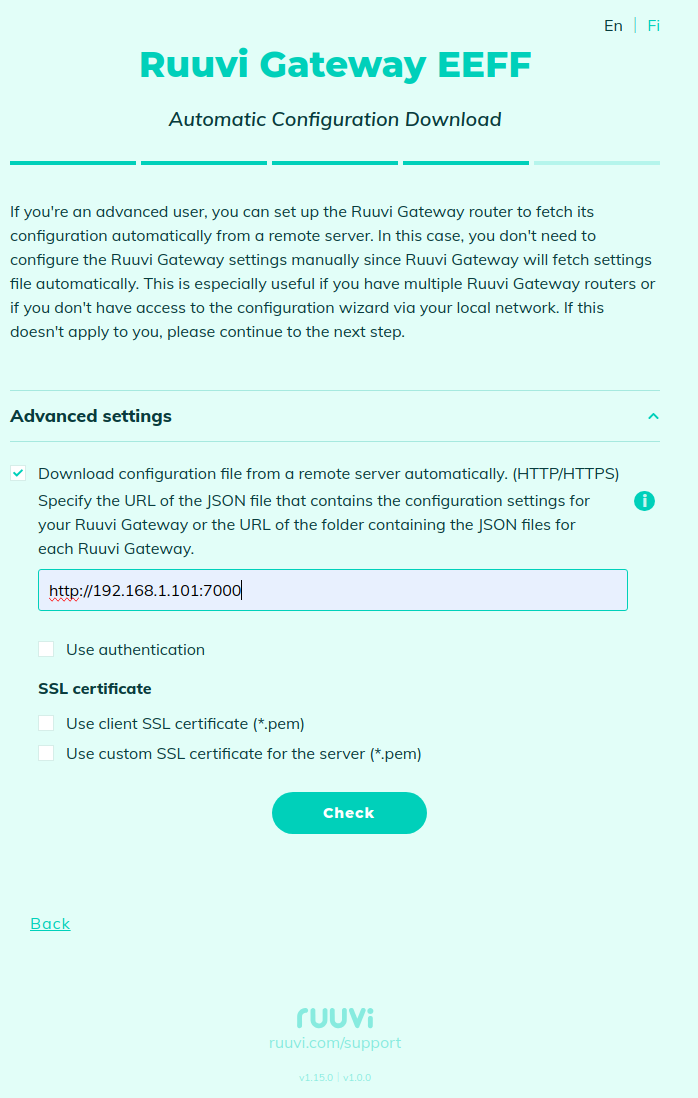Switch language to English (En)

click(613, 26)
